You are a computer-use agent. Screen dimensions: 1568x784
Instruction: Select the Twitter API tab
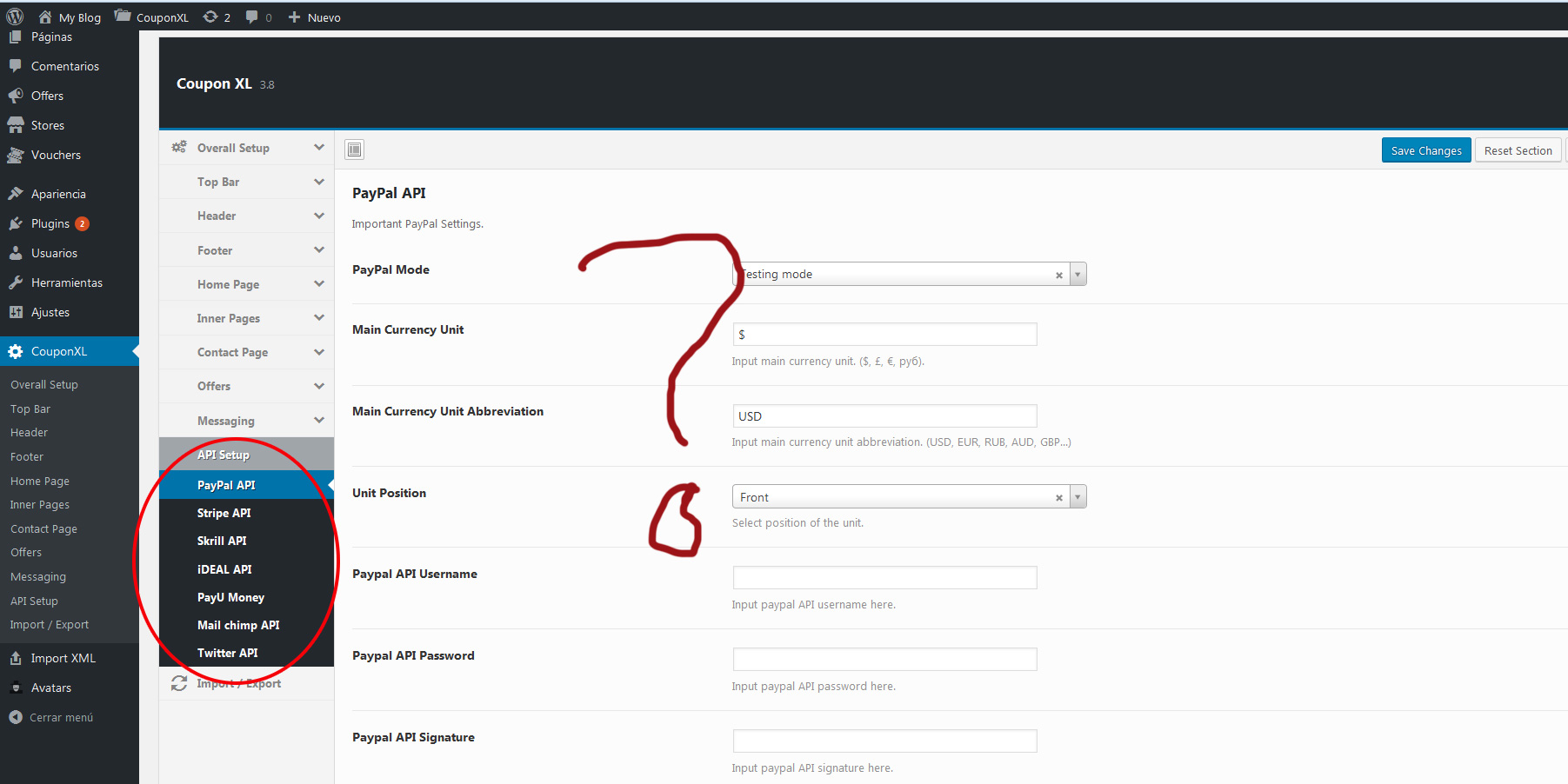coord(247,653)
